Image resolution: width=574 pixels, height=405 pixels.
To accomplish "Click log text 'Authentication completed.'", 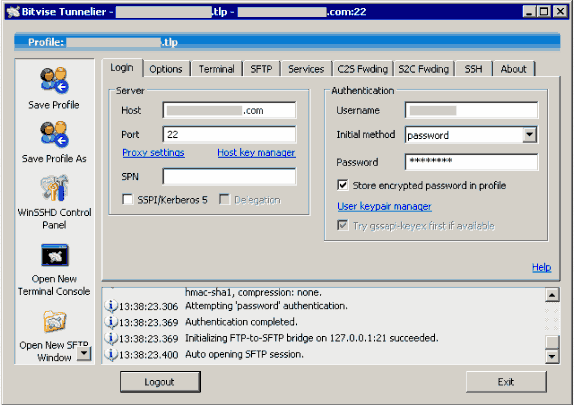I will coord(241,322).
